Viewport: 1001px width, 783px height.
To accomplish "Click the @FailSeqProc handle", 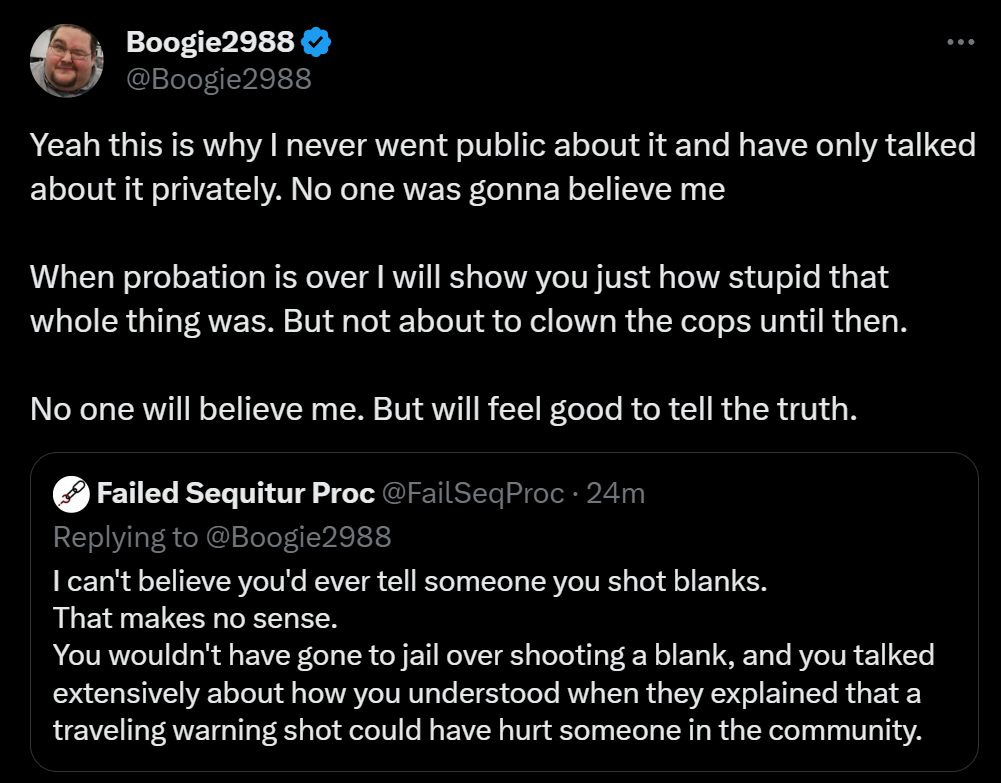I will [x=473, y=493].
